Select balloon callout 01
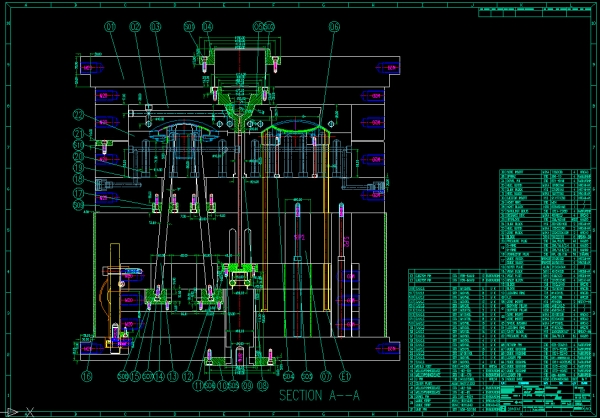Image resolution: width=600 pixels, height=418 pixels. pos(110,26)
